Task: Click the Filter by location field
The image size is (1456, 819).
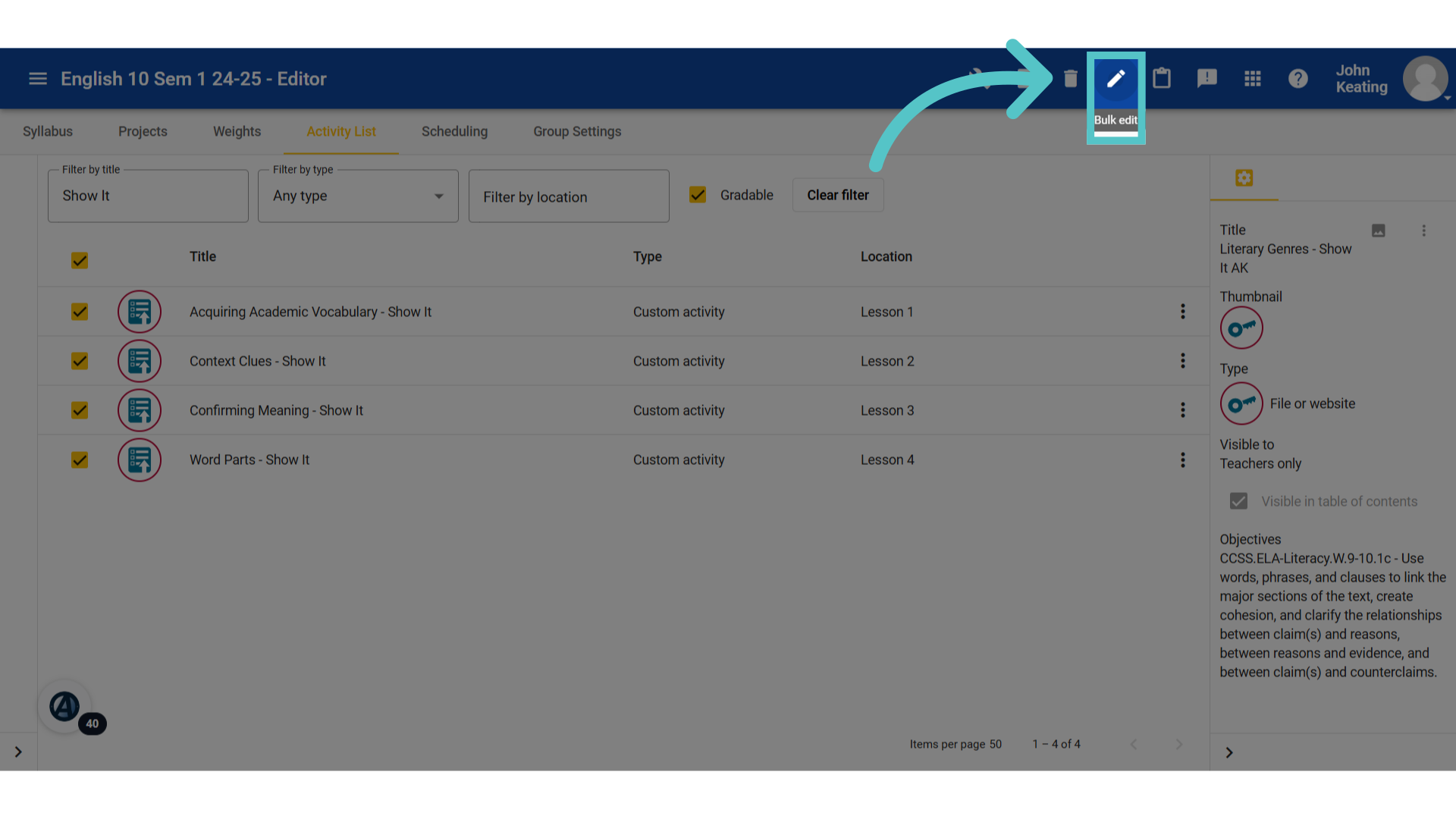Action: coord(569,196)
